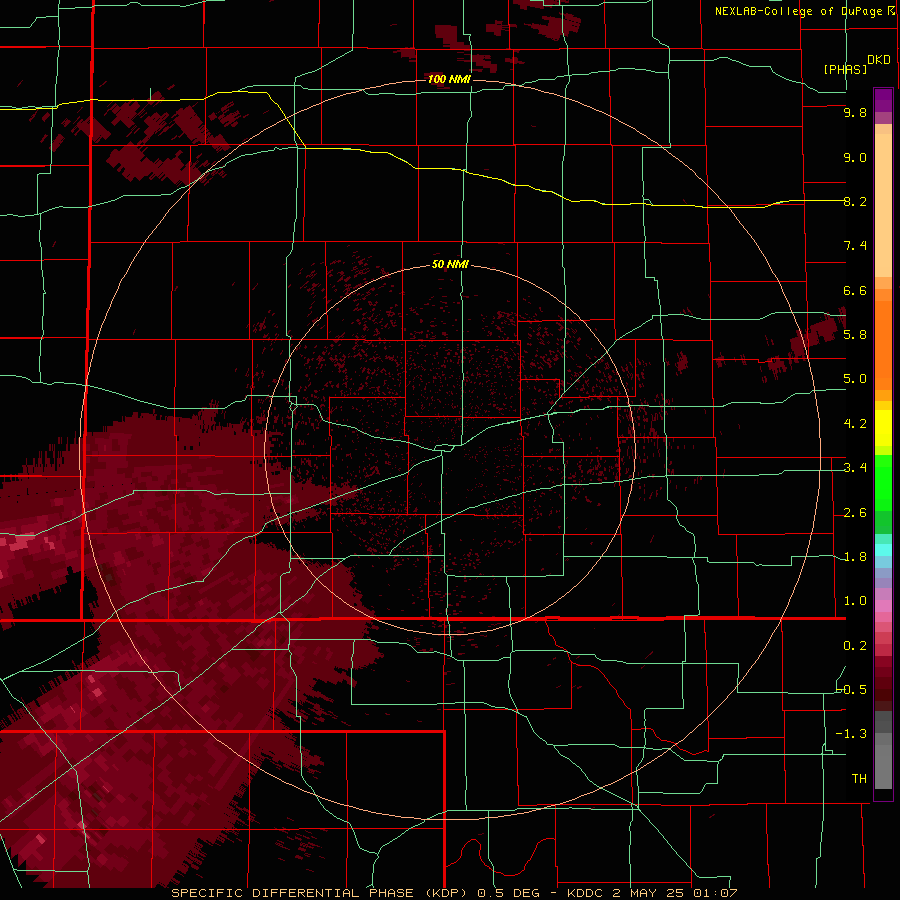Click the 9.8 value on the scale
The width and height of the screenshot is (900, 900).
coord(855,113)
